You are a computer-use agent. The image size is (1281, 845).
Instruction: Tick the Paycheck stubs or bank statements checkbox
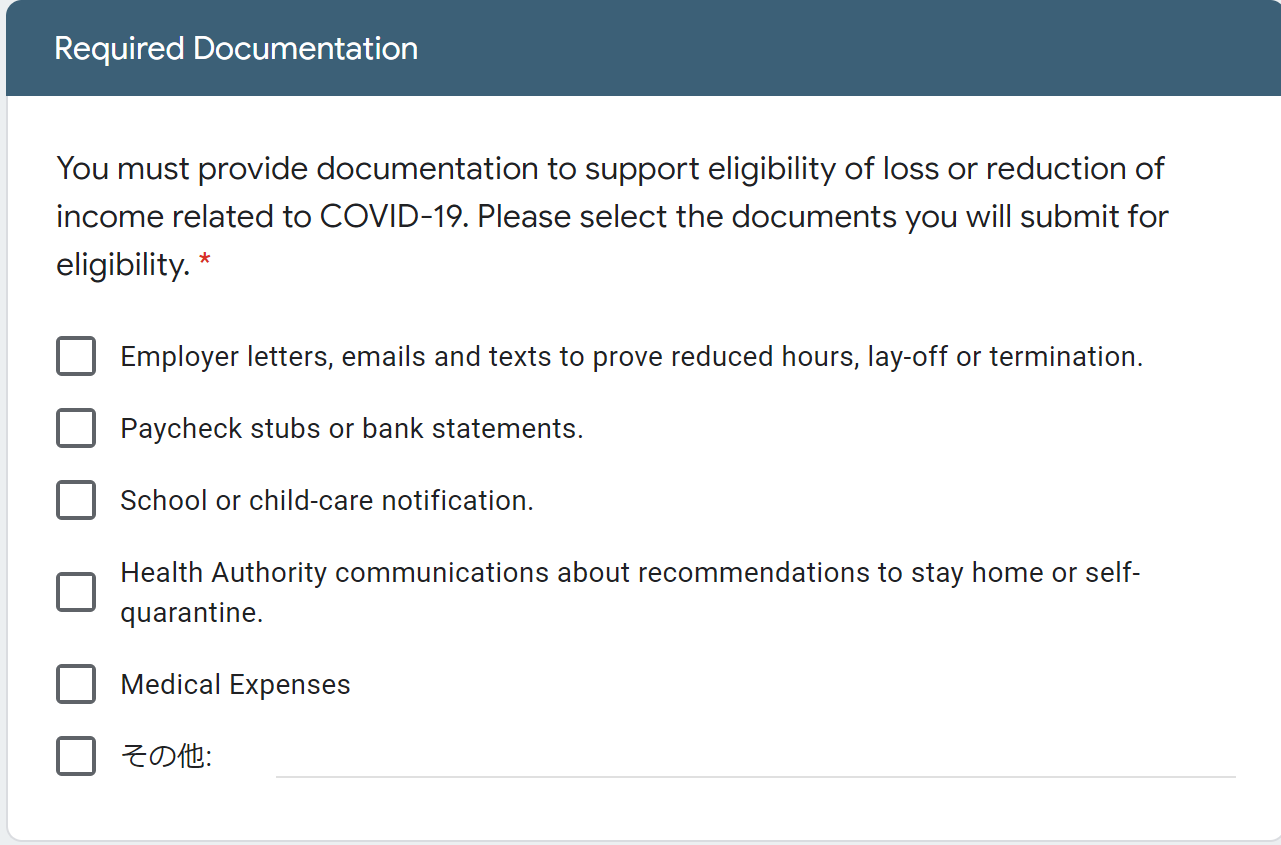click(x=76, y=428)
